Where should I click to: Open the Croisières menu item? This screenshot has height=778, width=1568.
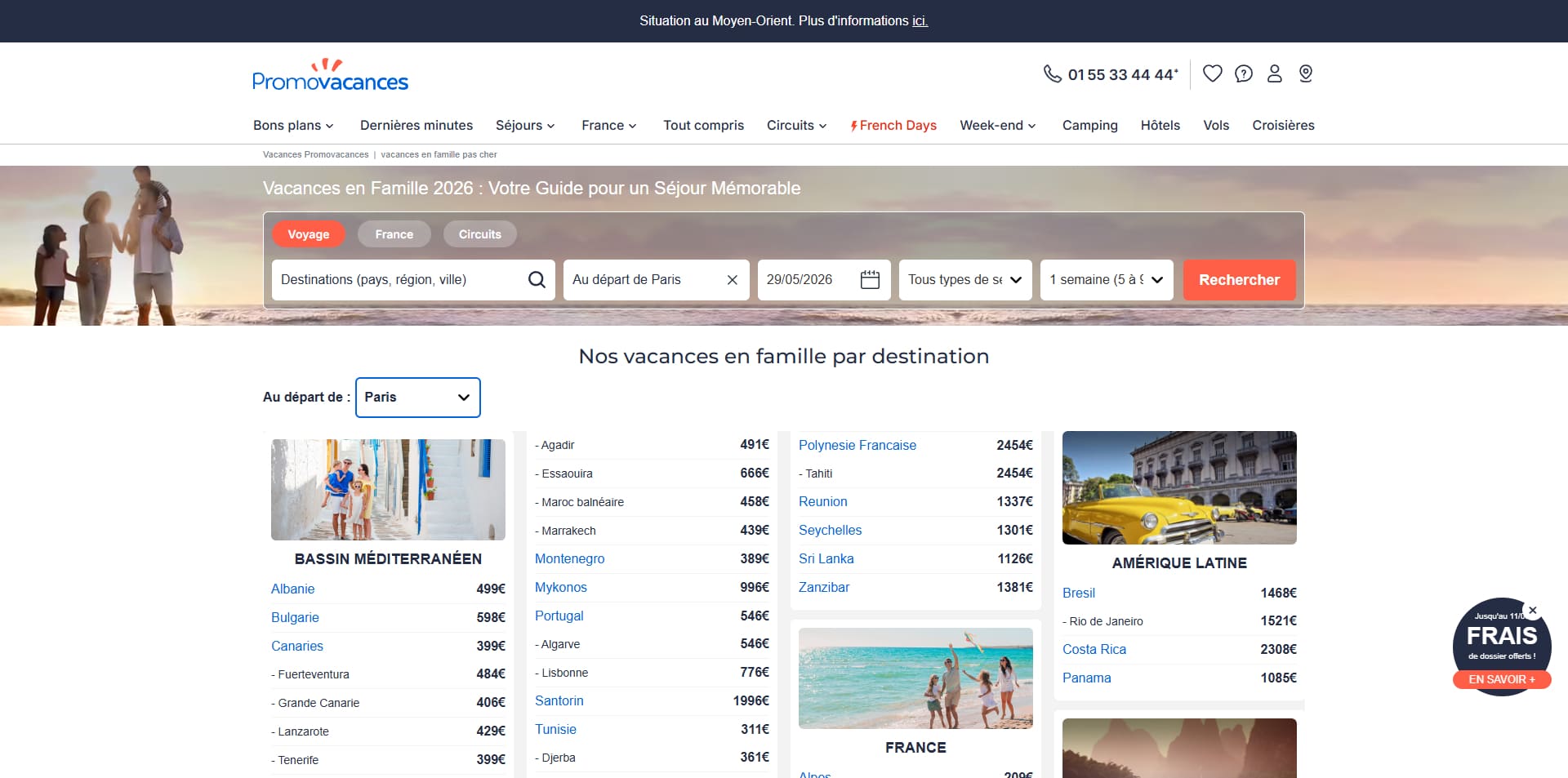[x=1283, y=125]
